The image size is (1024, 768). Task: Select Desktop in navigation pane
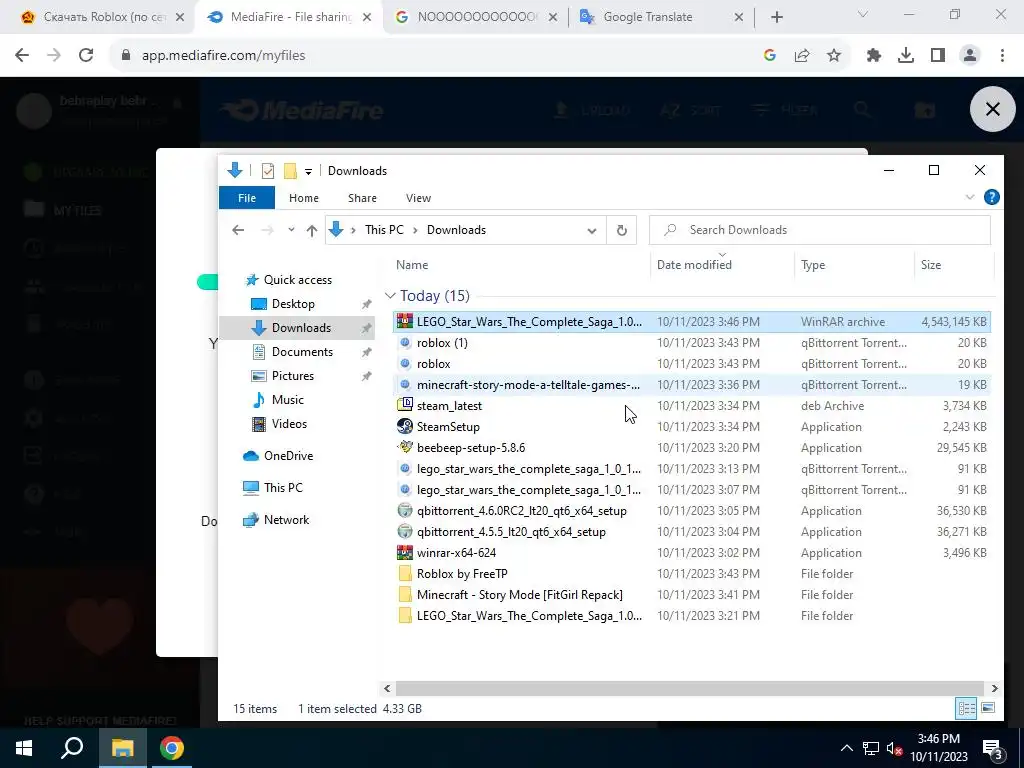pos(293,304)
